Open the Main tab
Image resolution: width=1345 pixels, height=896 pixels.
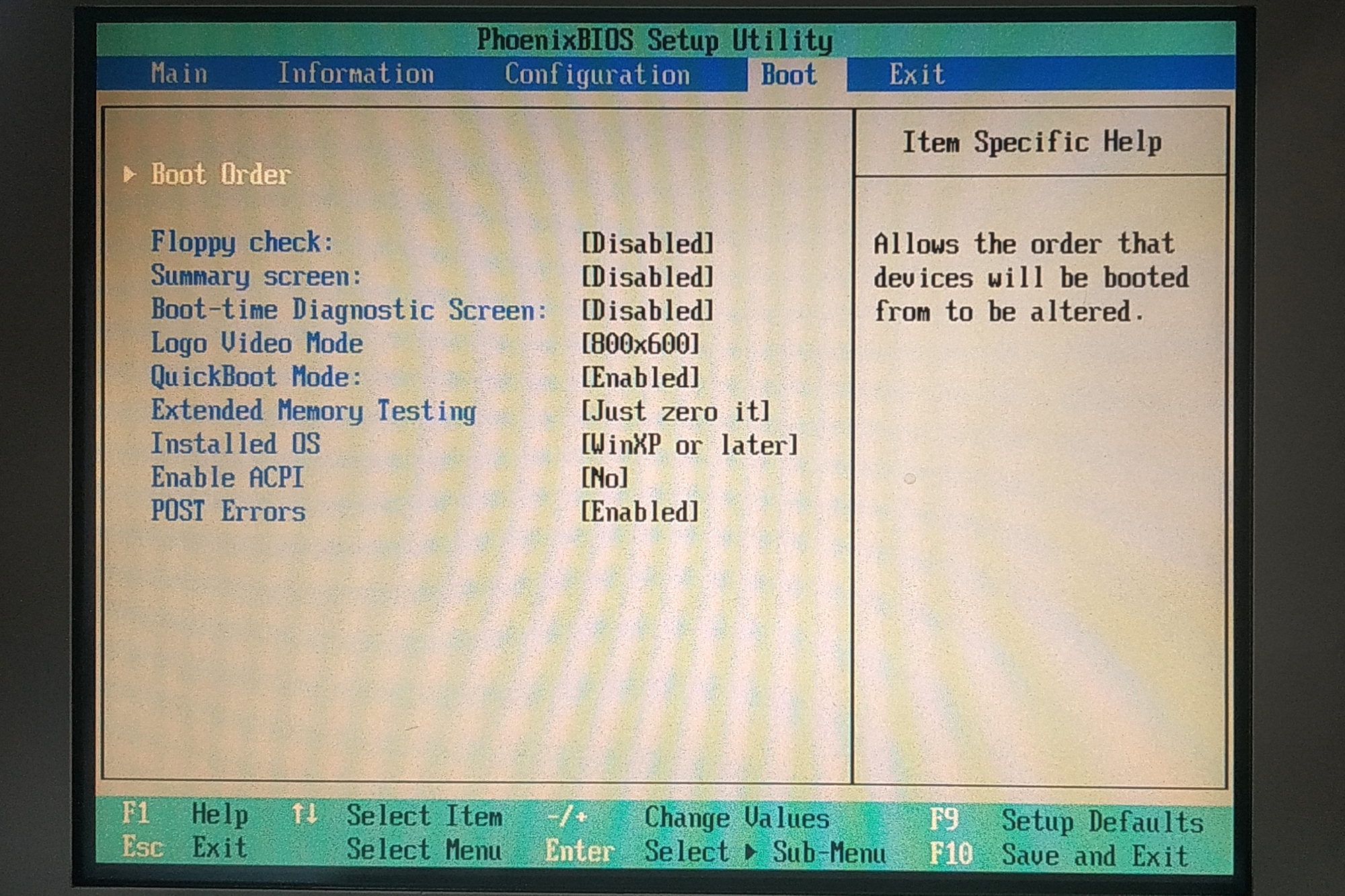click(x=179, y=74)
